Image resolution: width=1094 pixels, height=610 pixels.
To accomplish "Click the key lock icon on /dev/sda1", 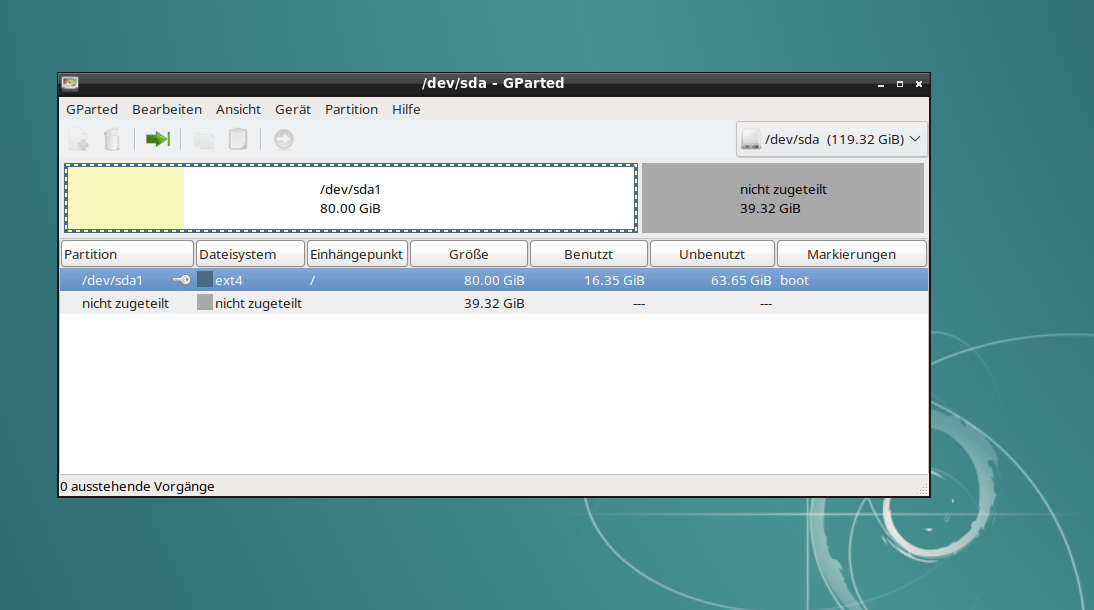I will click(181, 280).
